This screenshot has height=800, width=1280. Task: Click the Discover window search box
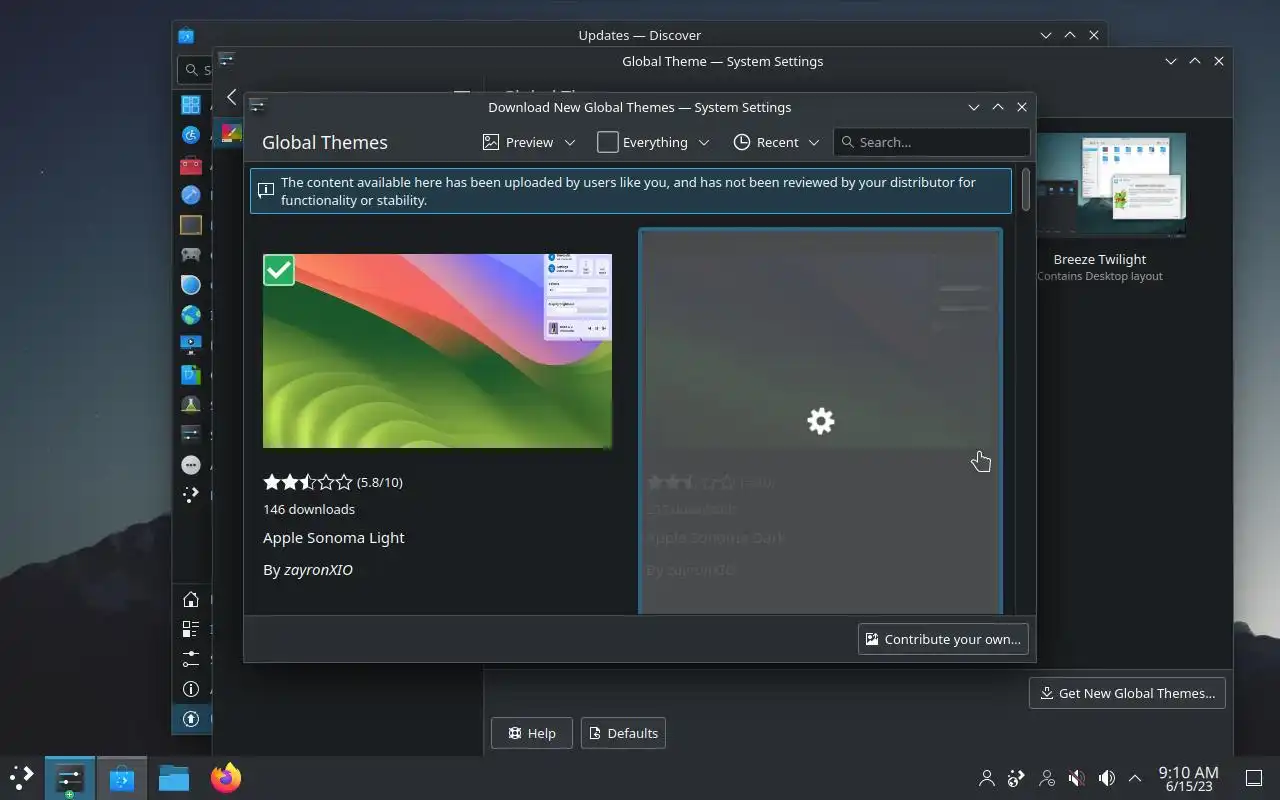click(x=195, y=70)
